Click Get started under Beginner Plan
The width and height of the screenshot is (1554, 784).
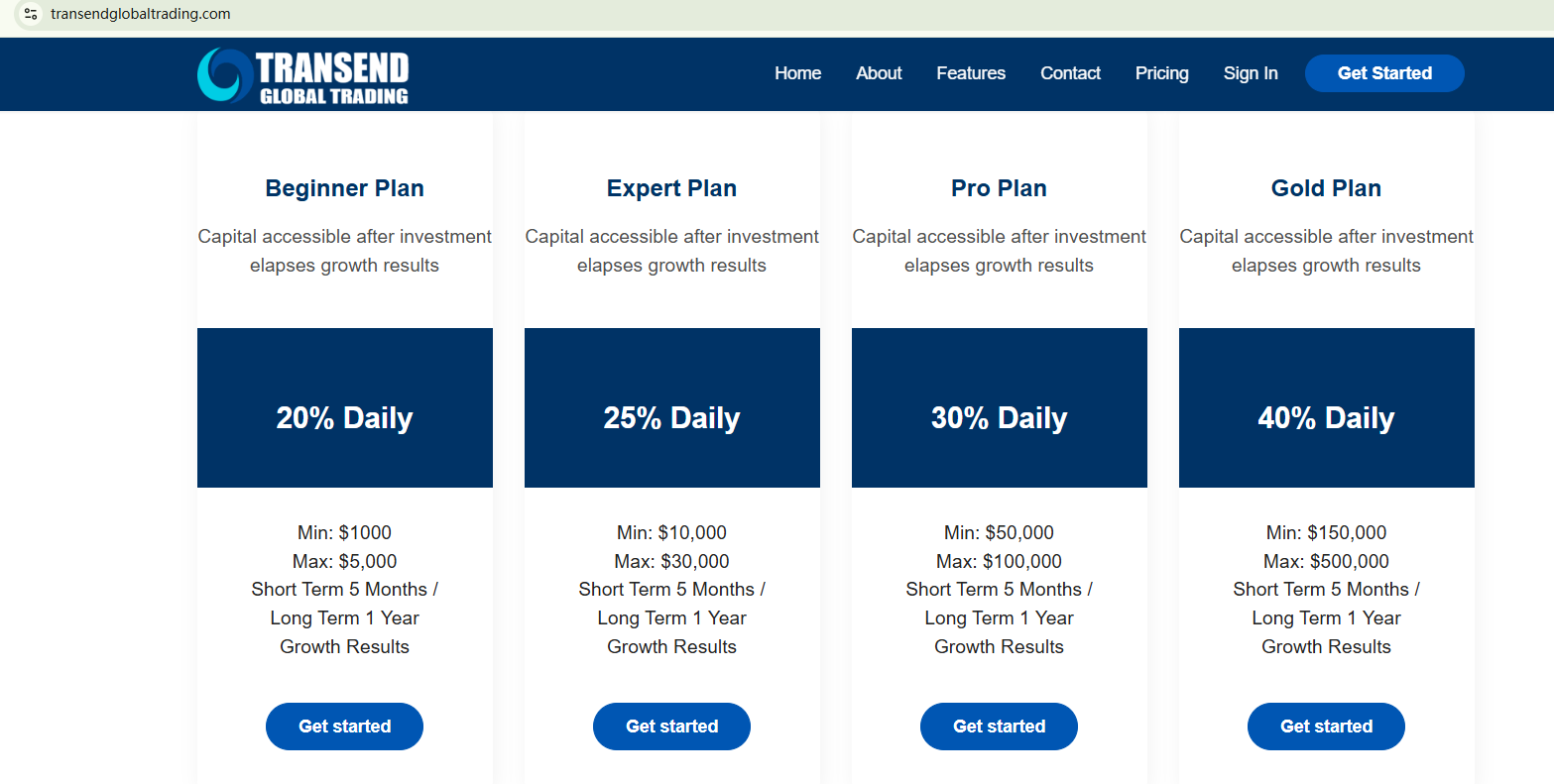pos(344,727)
